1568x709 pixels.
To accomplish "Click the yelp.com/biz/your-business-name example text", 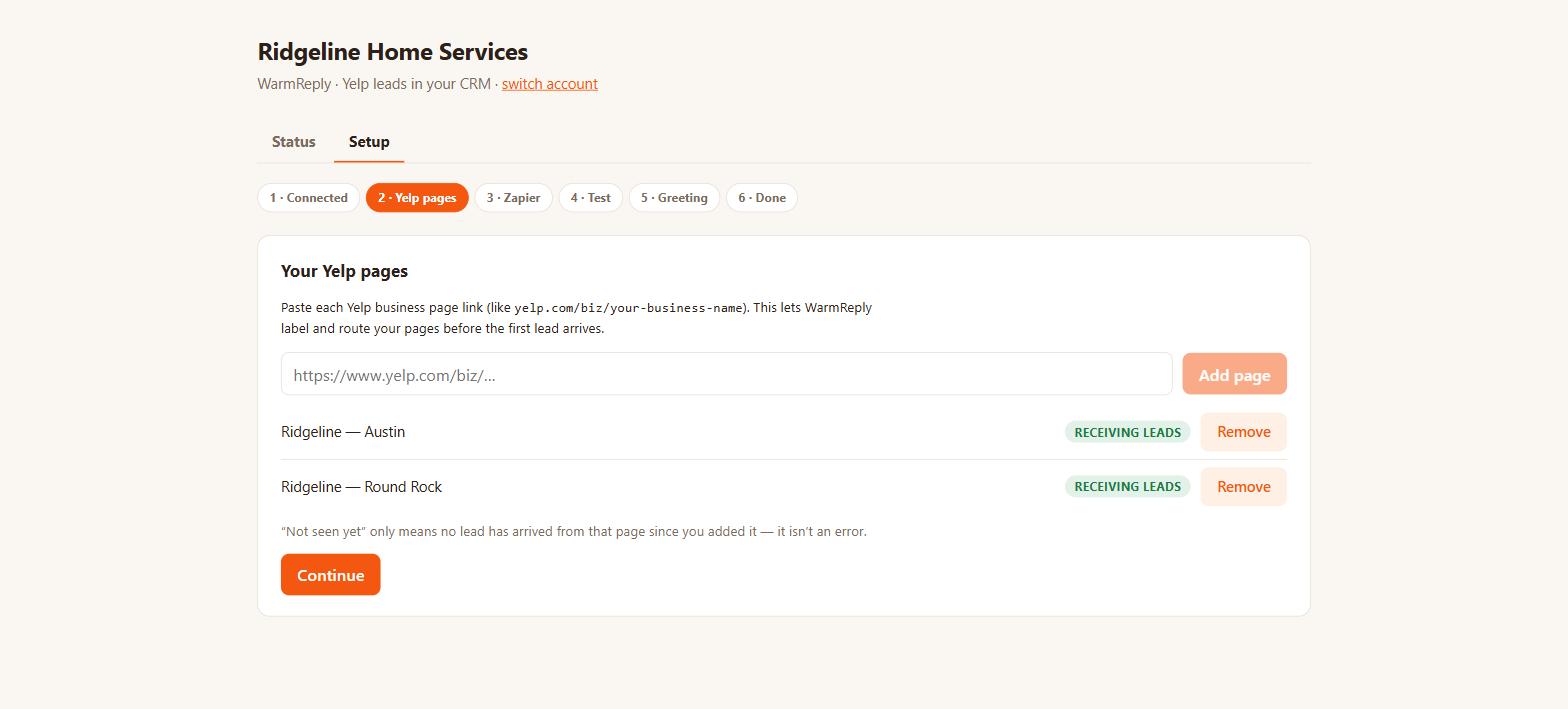I will tap(628, 308).
